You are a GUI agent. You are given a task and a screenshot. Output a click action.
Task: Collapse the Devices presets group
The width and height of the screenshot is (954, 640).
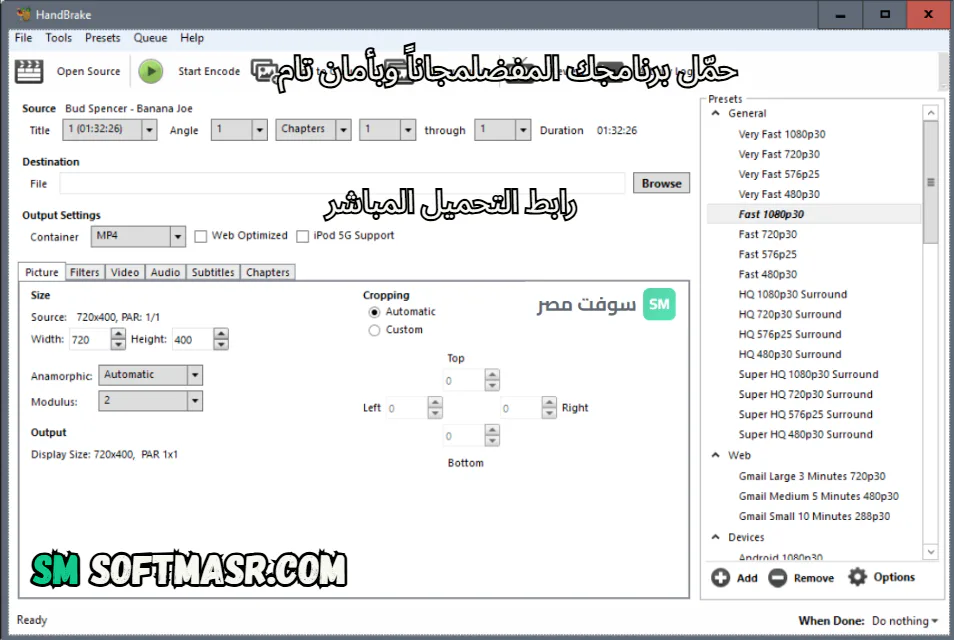pos(716,537)
